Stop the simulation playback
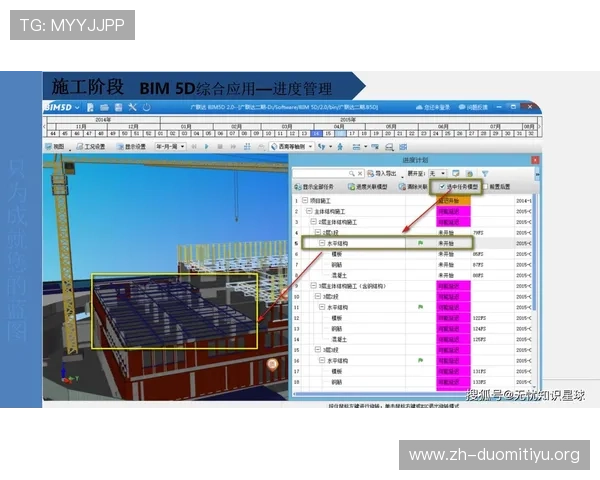600x480 pixels. pyautogui.click(x=220, y=147)
